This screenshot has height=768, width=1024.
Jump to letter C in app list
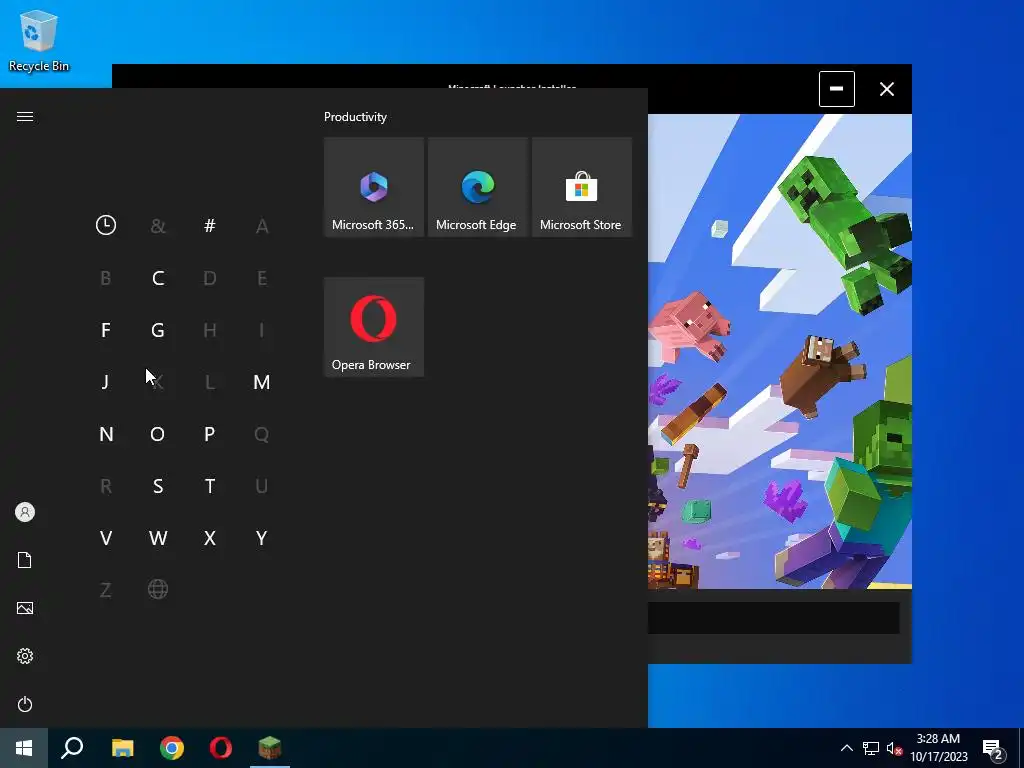(158, 278)
